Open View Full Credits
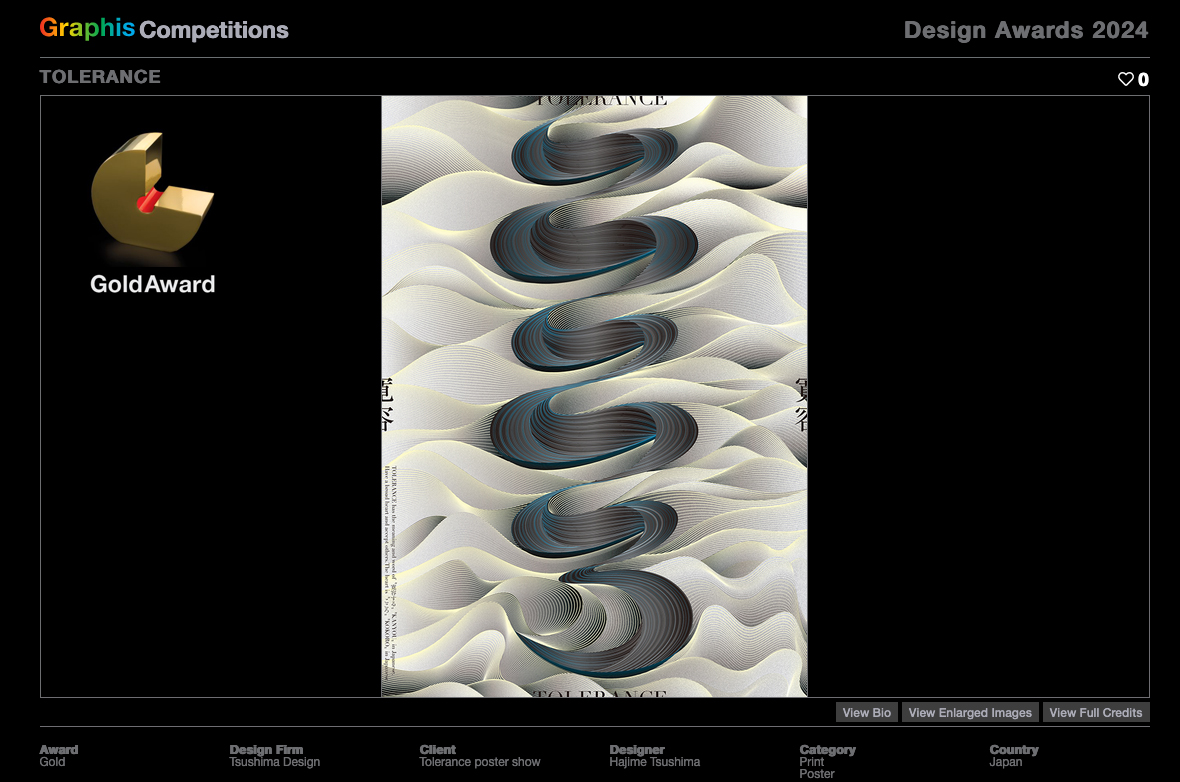The width and height of the screenshot is (1180, 782). tap(1096, 712)
